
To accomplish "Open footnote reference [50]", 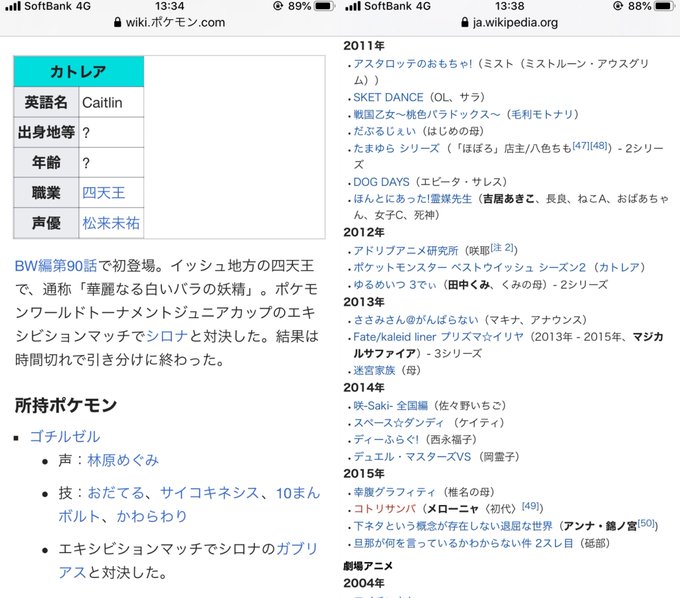I will [646, 523].
